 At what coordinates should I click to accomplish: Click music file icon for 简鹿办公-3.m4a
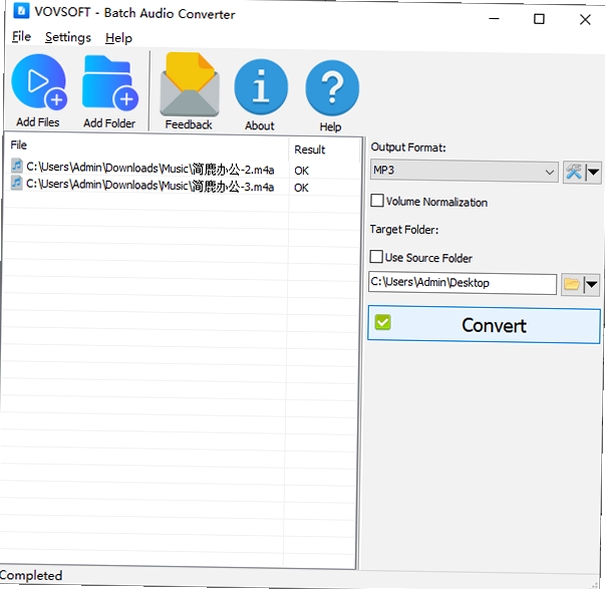[x=16, y=182]
